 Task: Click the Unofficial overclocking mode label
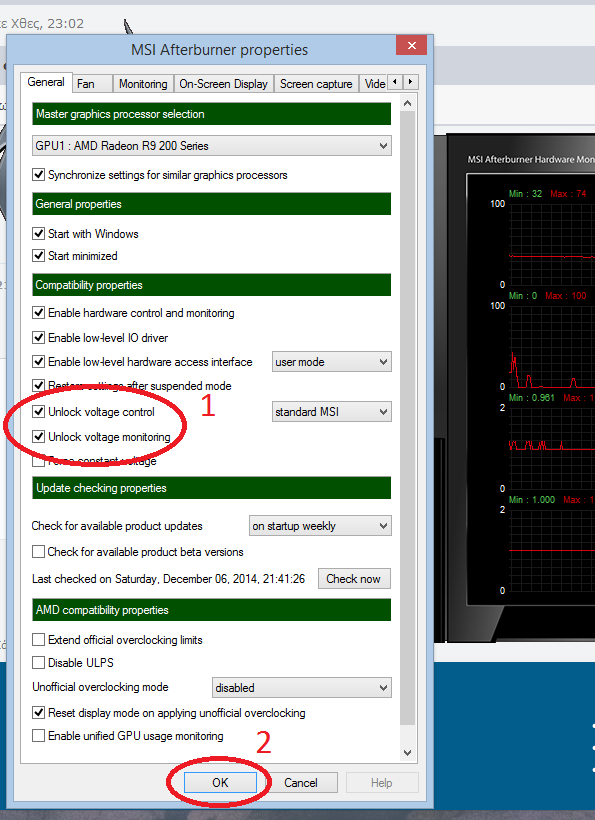click(x=100, y=687)
